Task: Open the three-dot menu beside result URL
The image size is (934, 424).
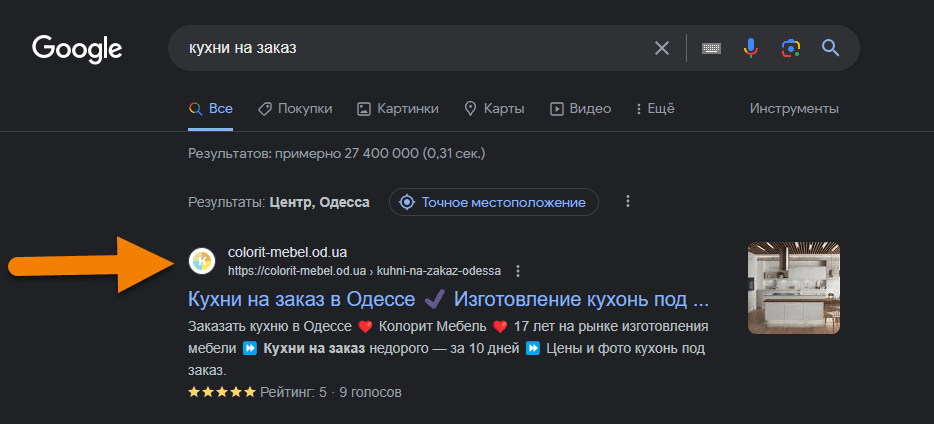Action: pos(518,271)
